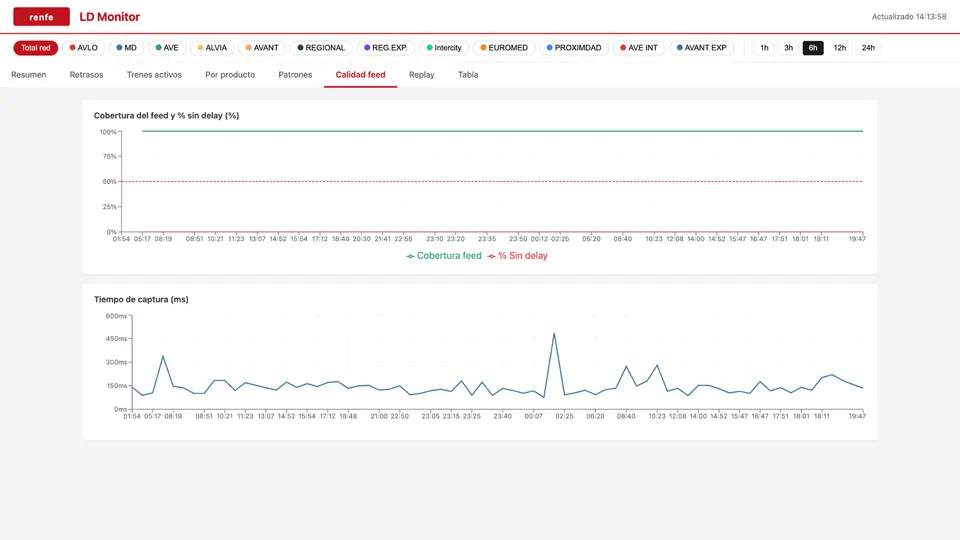This screenshot has width=960, height=540.
Task: Toggle the Cobertura feed legend entry
Action: [444, 256]
